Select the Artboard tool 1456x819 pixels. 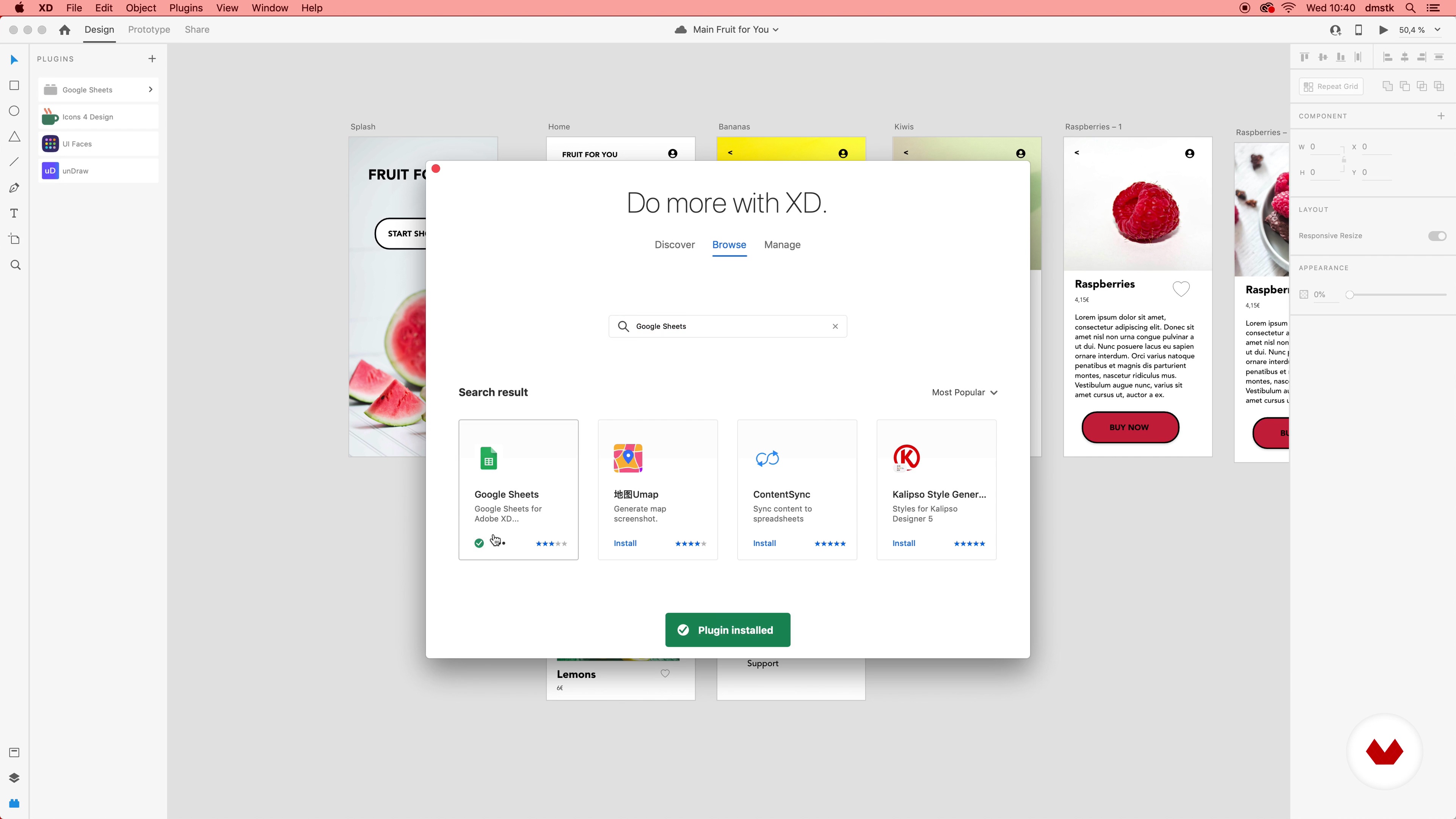coord(14,239)
